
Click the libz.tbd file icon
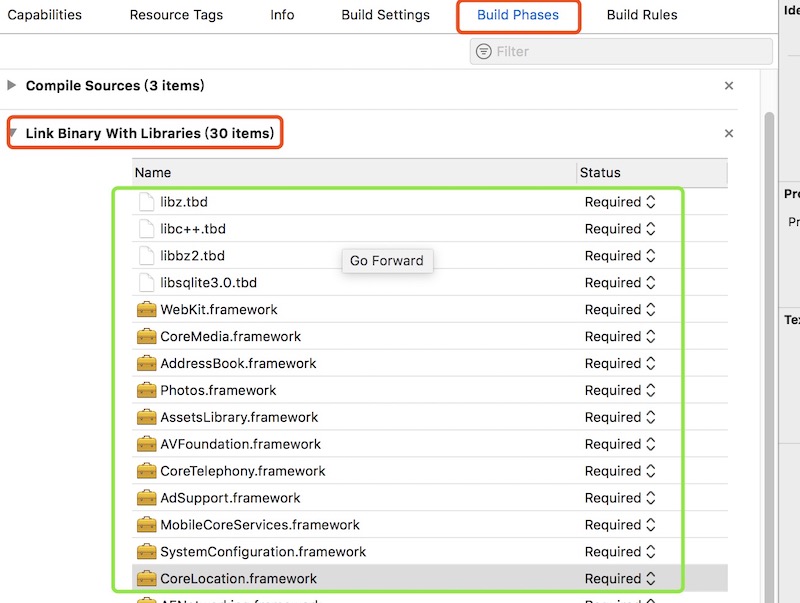point(146,202)
